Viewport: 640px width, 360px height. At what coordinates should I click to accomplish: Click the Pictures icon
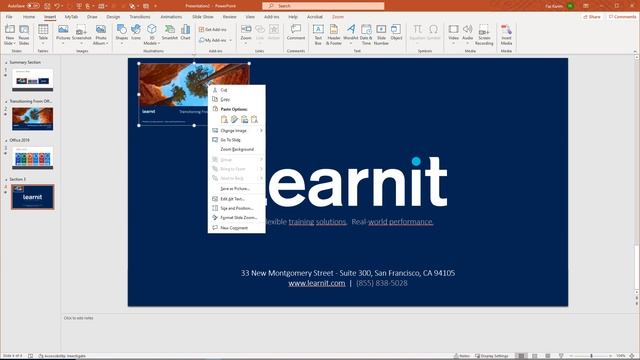coord(63,35)
